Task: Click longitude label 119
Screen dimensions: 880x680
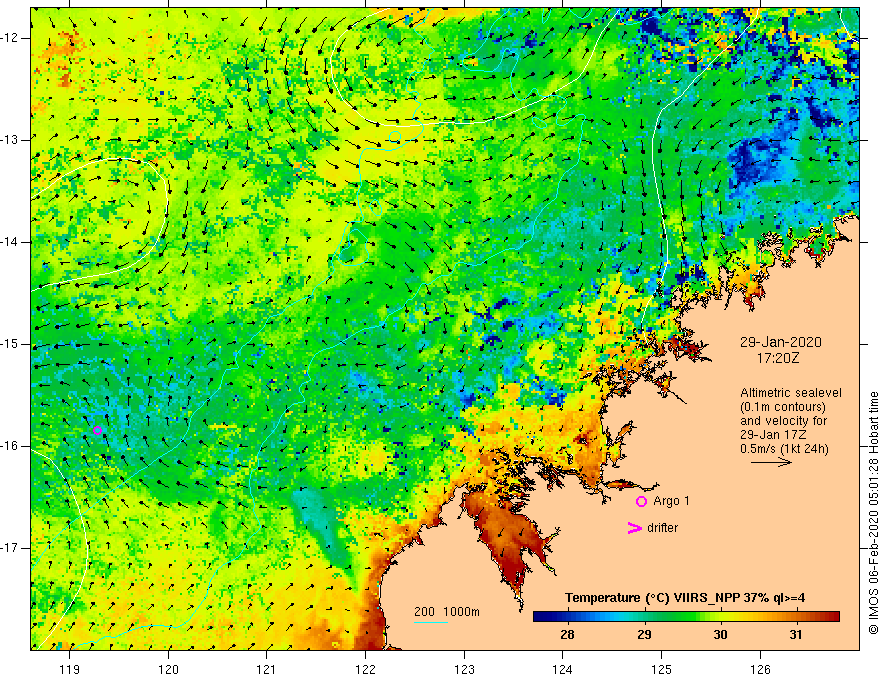Action: [70, 669]
